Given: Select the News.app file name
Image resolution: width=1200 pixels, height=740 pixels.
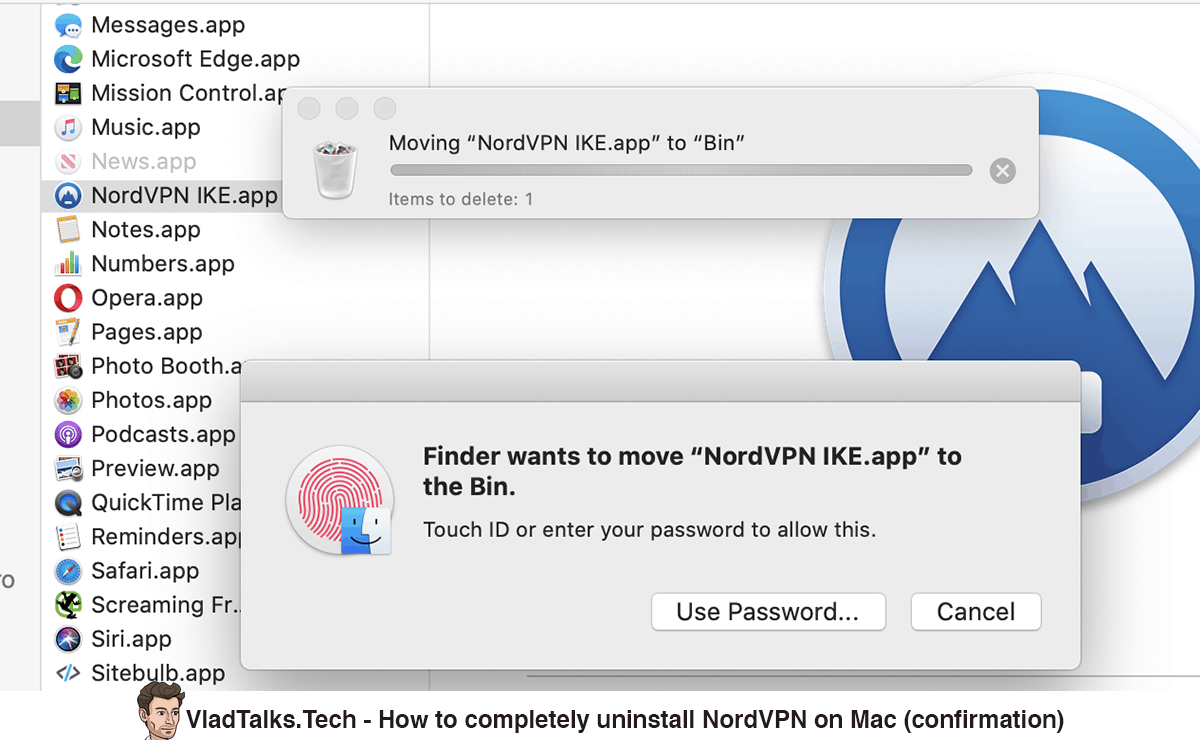Looking at the screenshot, I should 144,161.
